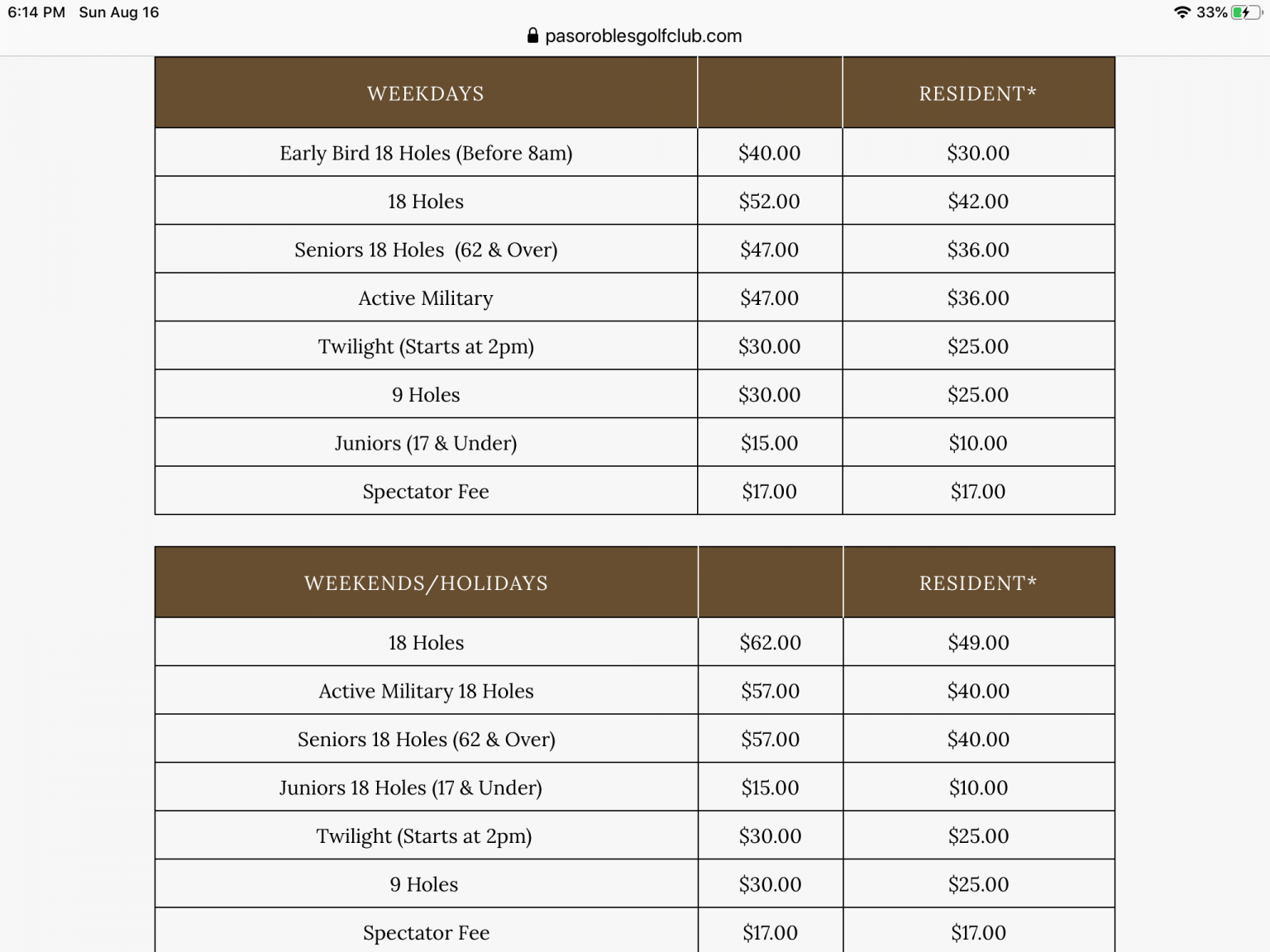1270x952 pixels.
Task: Tap the 33% battery percentage
Action: click(1211, 12)
